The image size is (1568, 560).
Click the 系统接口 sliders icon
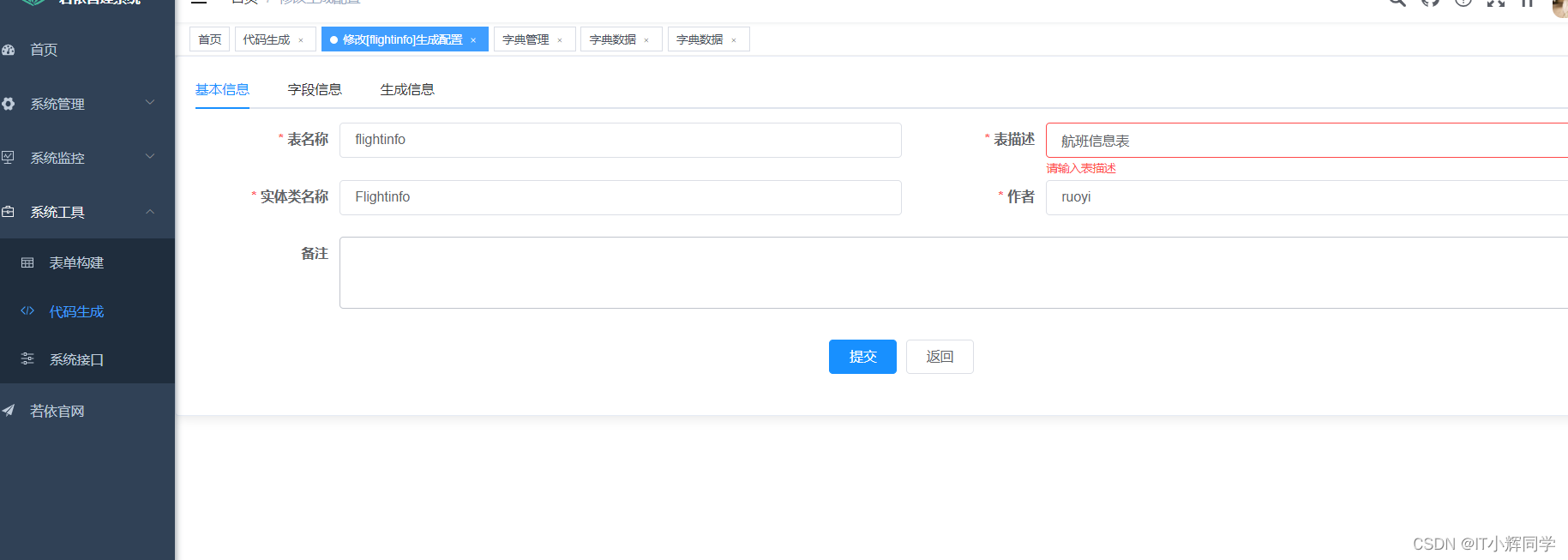[x=27, y=359]
